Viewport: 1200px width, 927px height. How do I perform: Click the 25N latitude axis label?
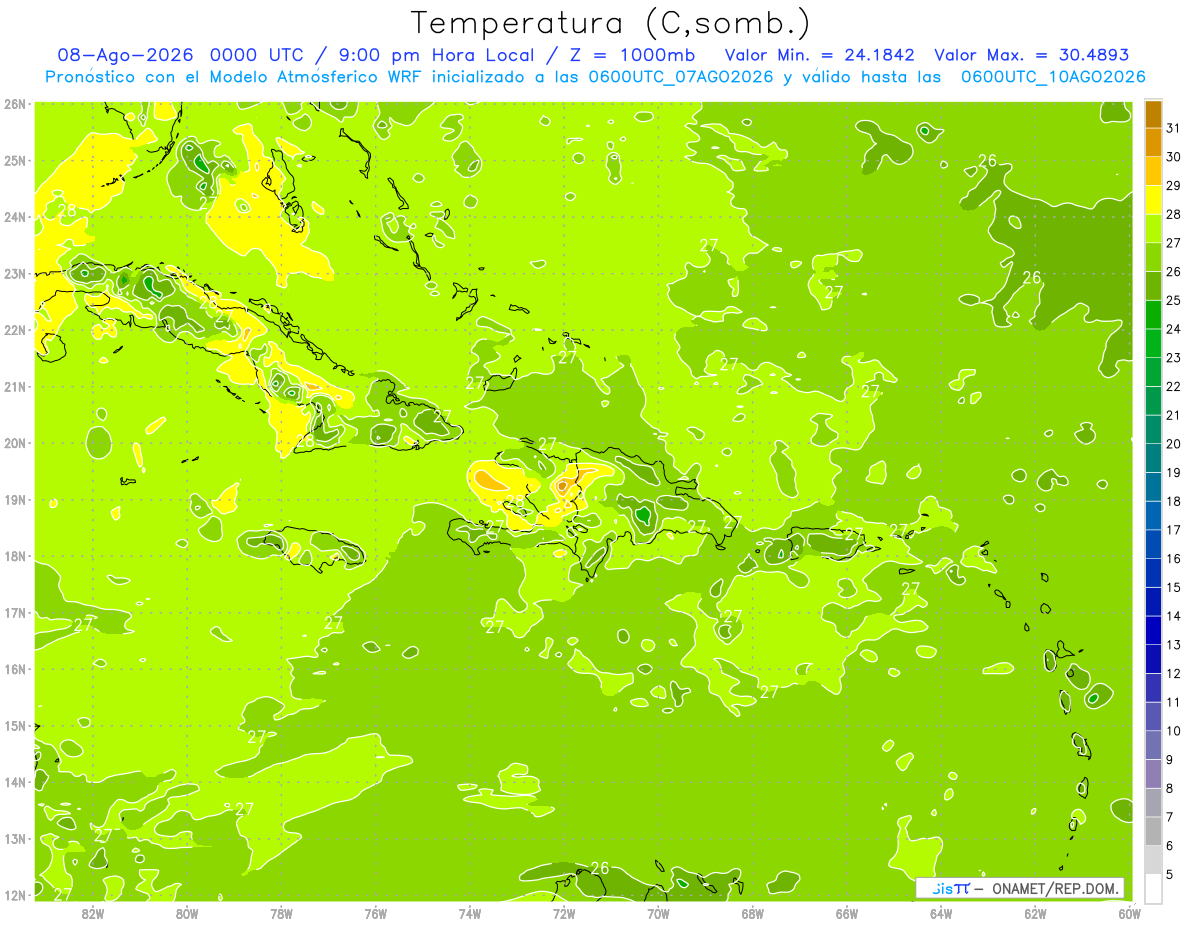15,161
